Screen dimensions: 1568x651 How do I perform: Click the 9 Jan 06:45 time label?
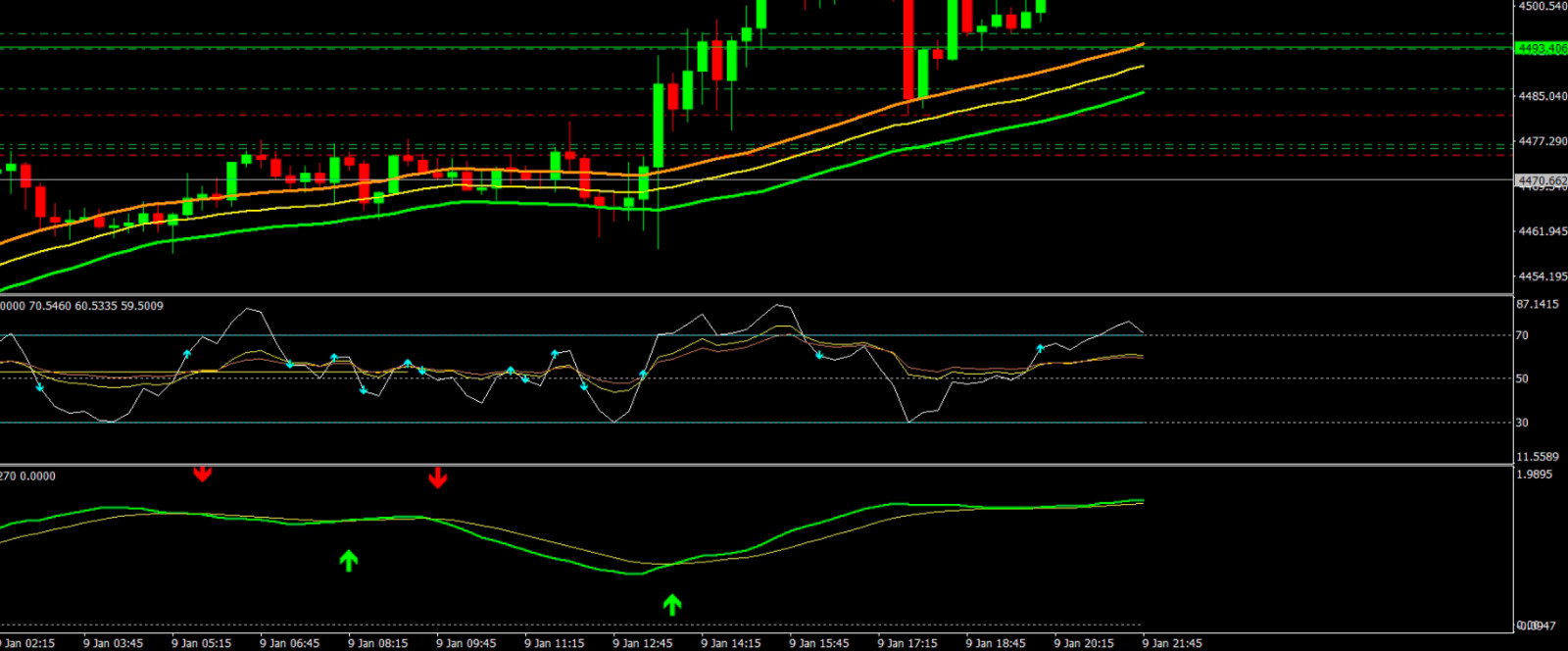coord(289,644)
